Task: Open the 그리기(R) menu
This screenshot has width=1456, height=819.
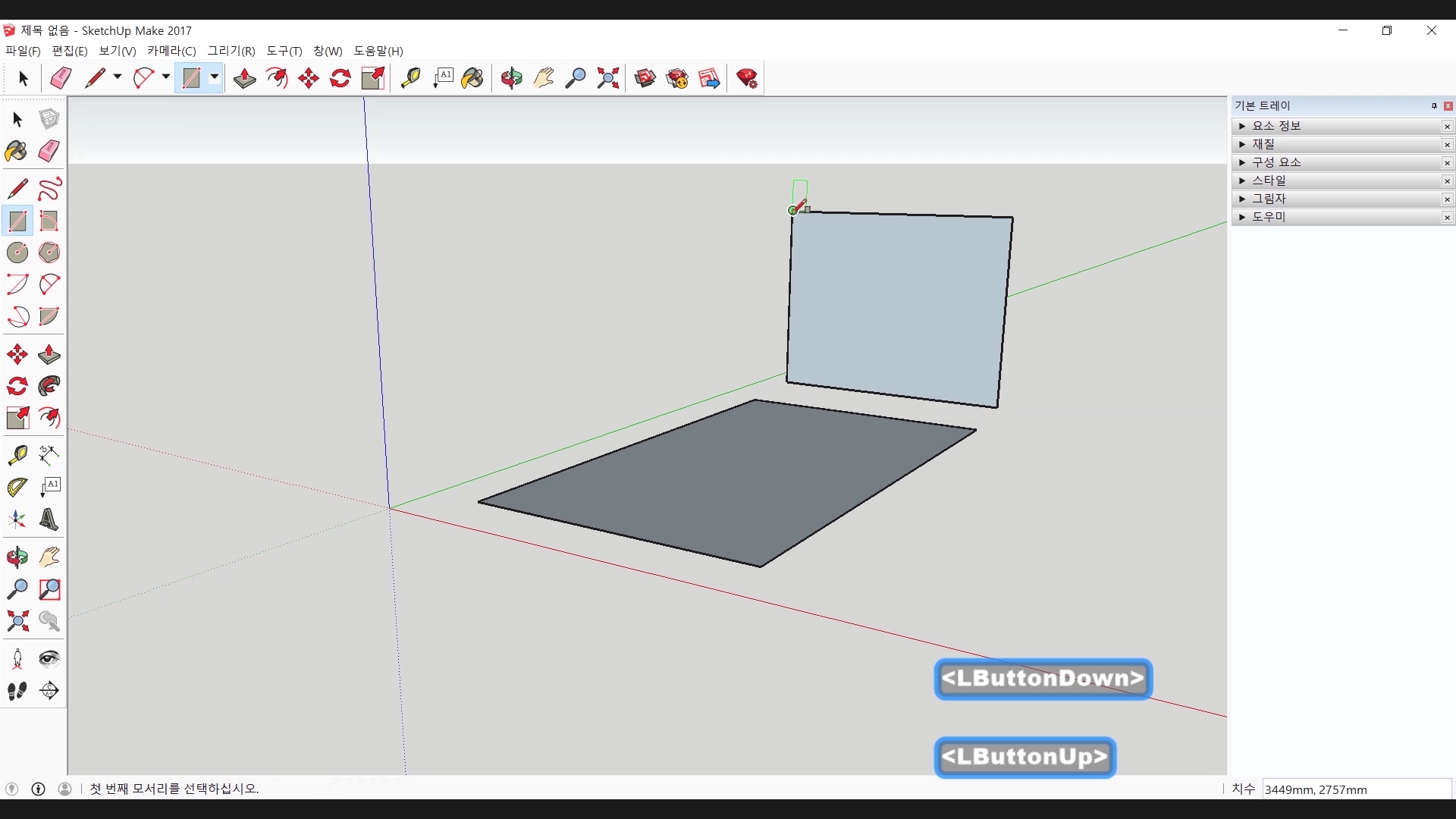Action: tap(231, 51)
